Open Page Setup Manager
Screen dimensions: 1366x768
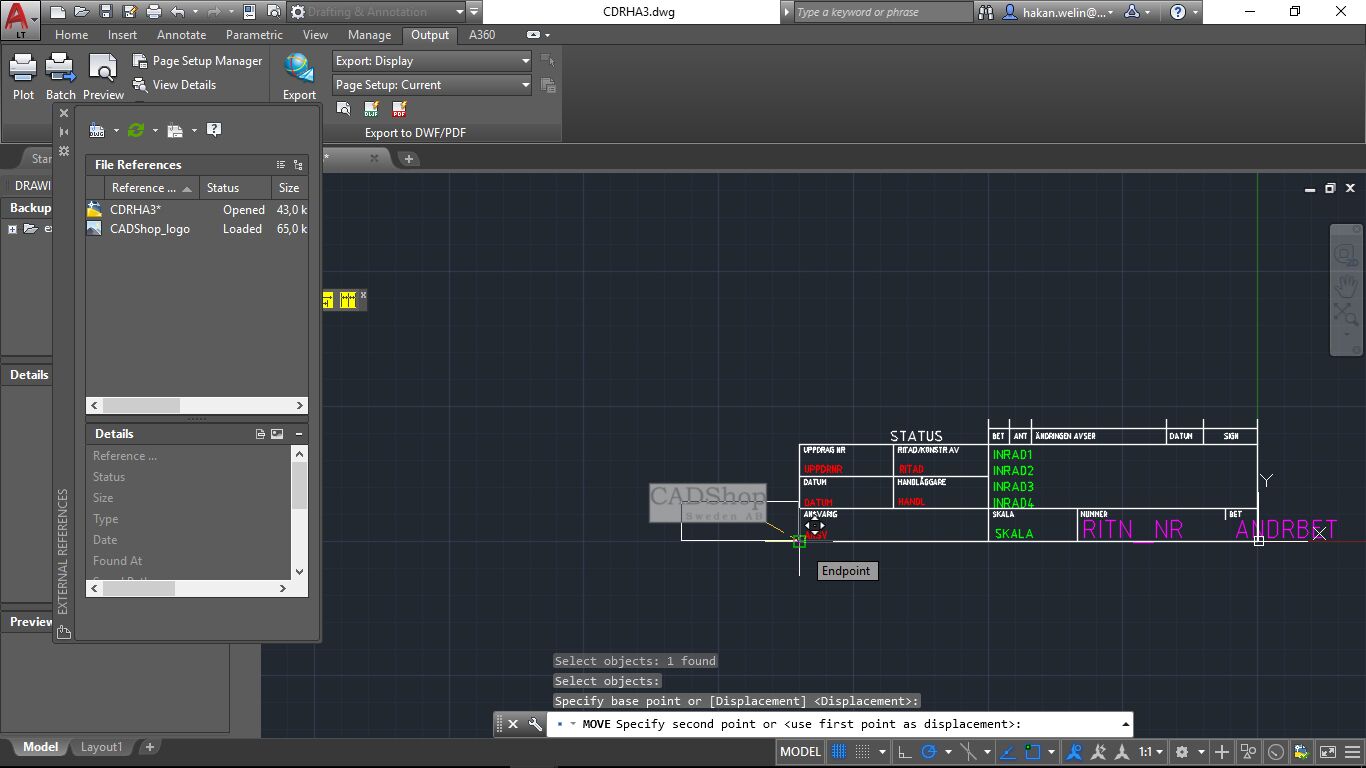tap(197, 61)
